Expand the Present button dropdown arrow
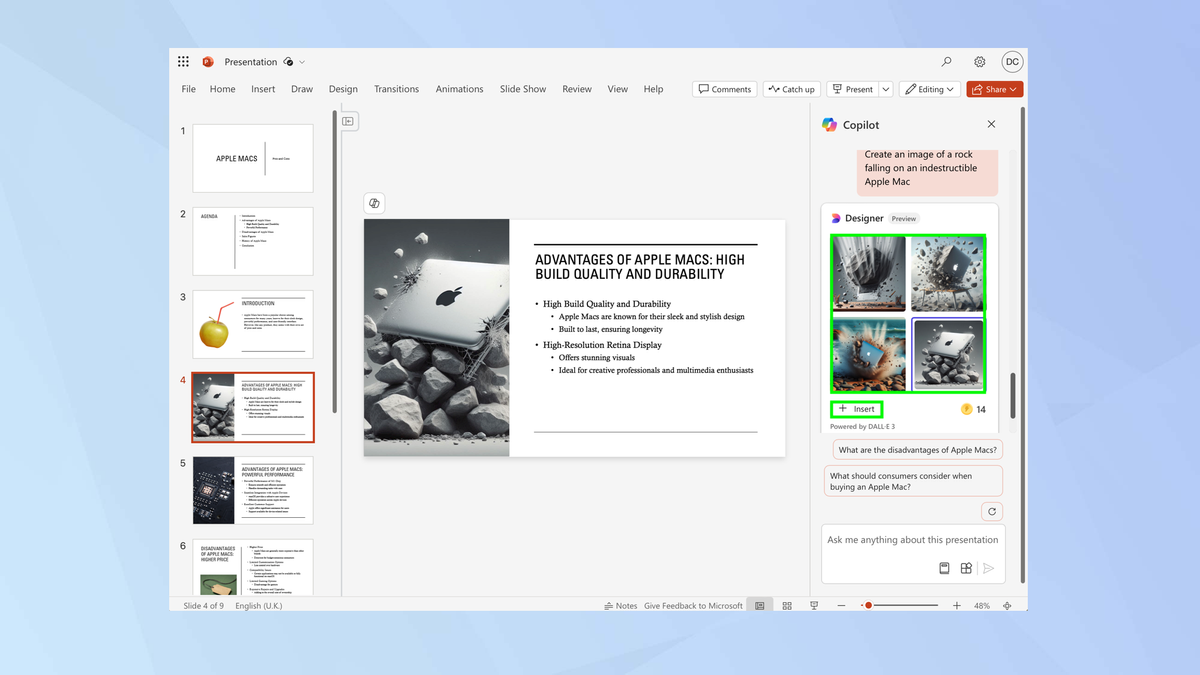Image resolution: width=1200 pixels, height=675 pixels. (x=885, y=89)
